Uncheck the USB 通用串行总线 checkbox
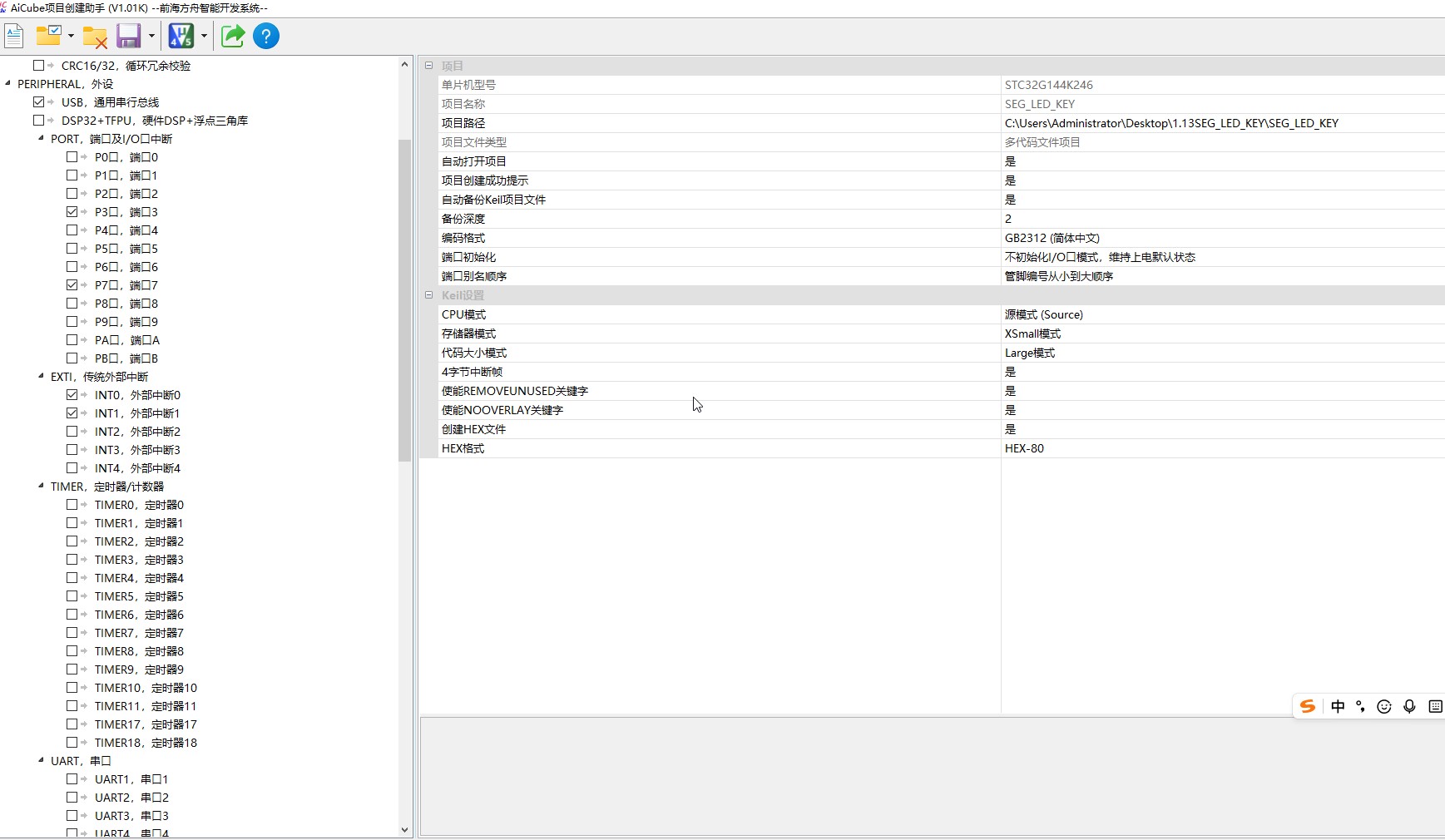The height and width of the screenshot is (840, 1445). [x=39, y=102]
